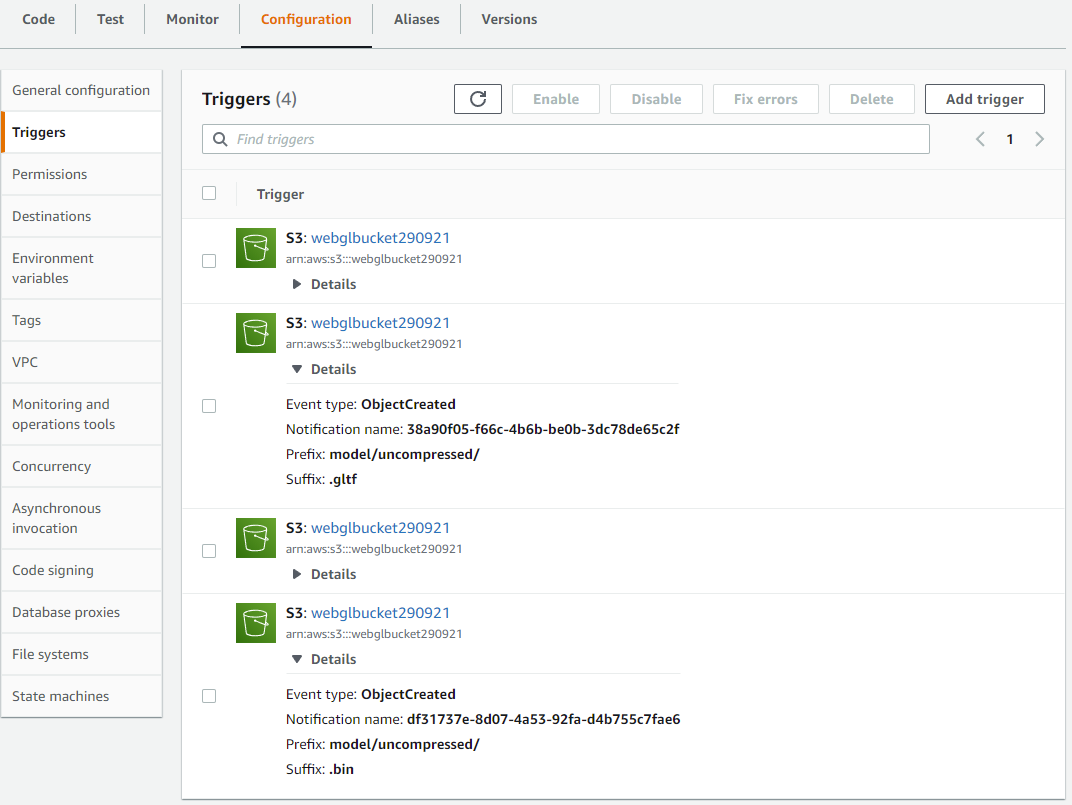1072x805 pixels.
Task: Click the S3 bucket icon of first trigger
Action: pyautogui.click(x=256, y=248)
